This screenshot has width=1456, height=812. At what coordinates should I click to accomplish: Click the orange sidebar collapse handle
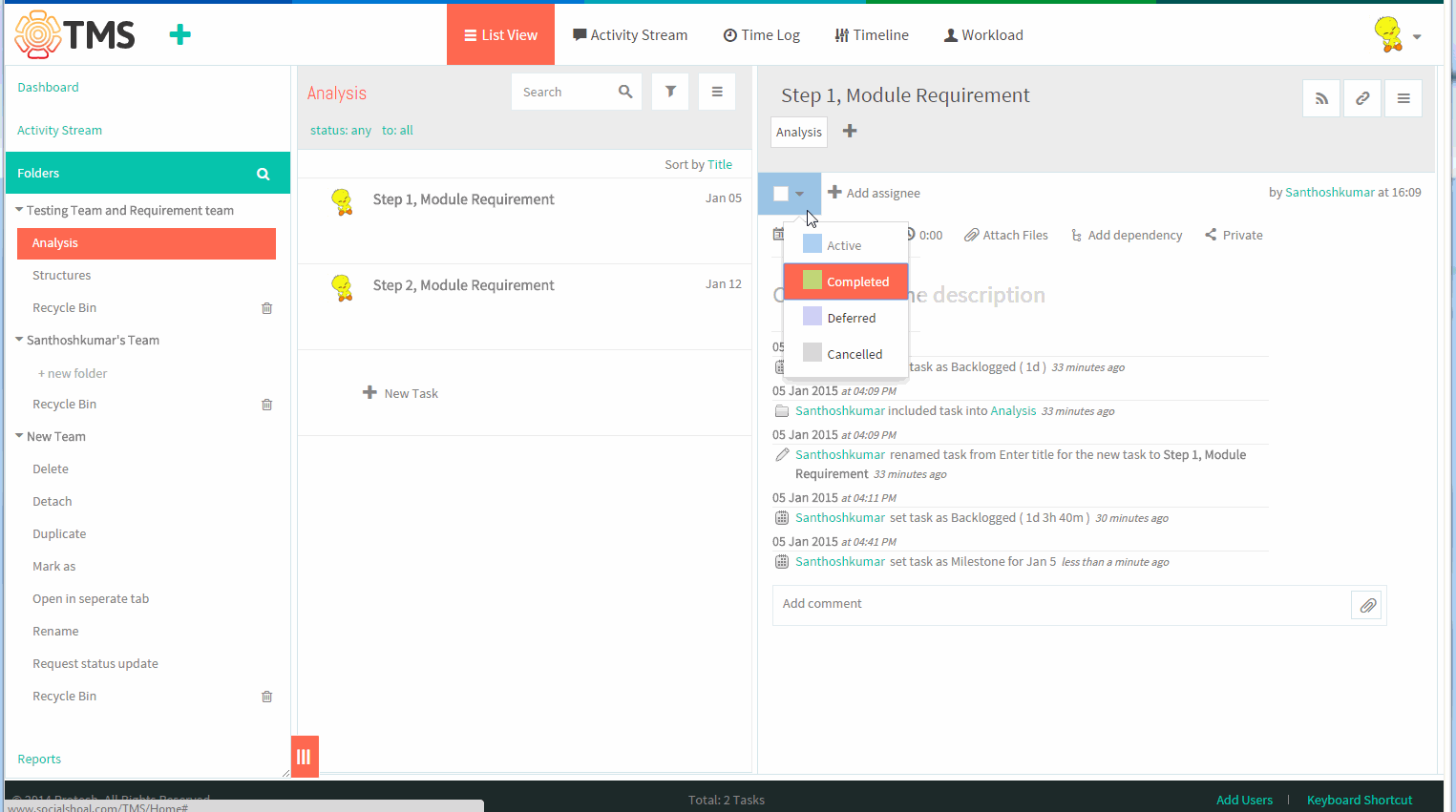pyautogui.click(x=305, y=757)
